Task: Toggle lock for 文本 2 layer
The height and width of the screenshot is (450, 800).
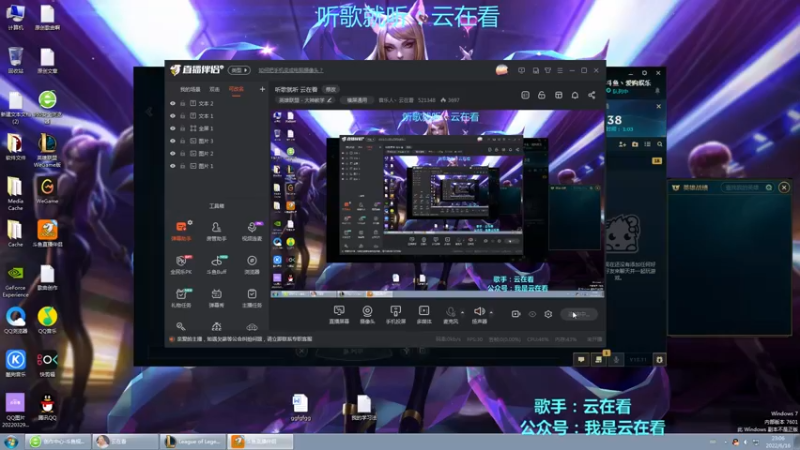Action: click(x=182, y=103)
